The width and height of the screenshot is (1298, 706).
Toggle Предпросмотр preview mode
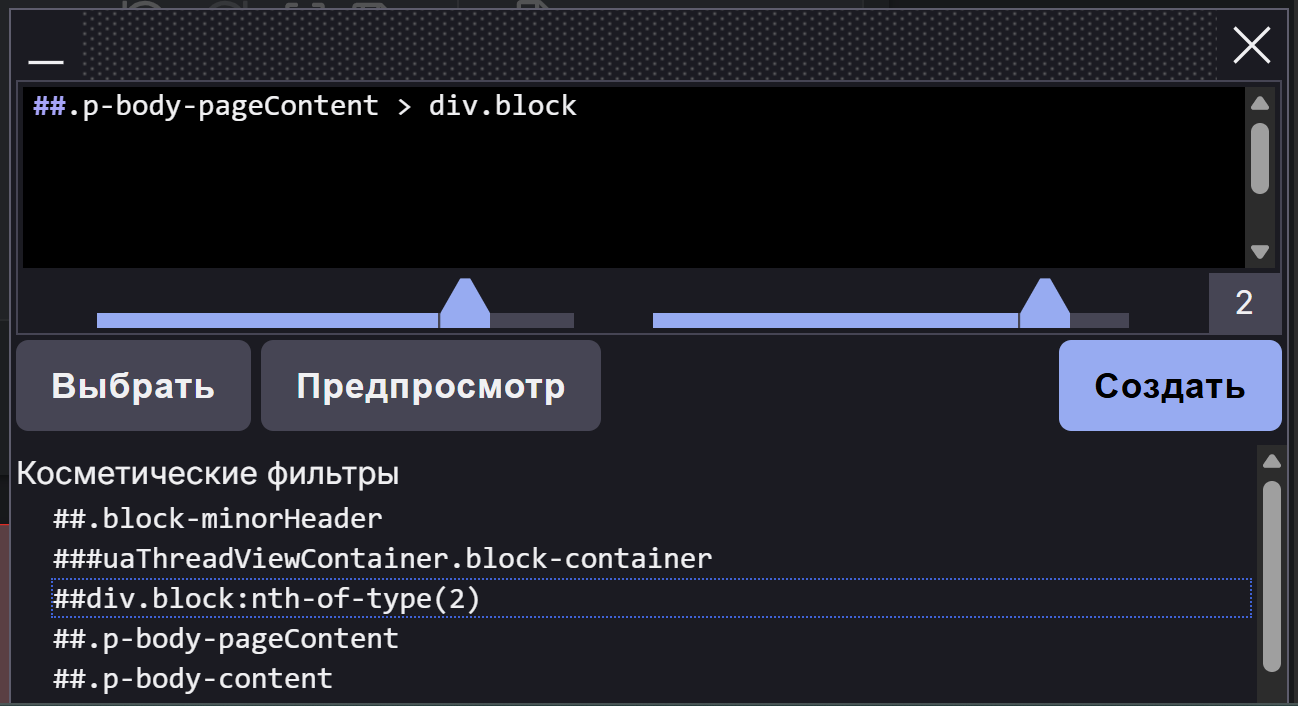(431, 386)
